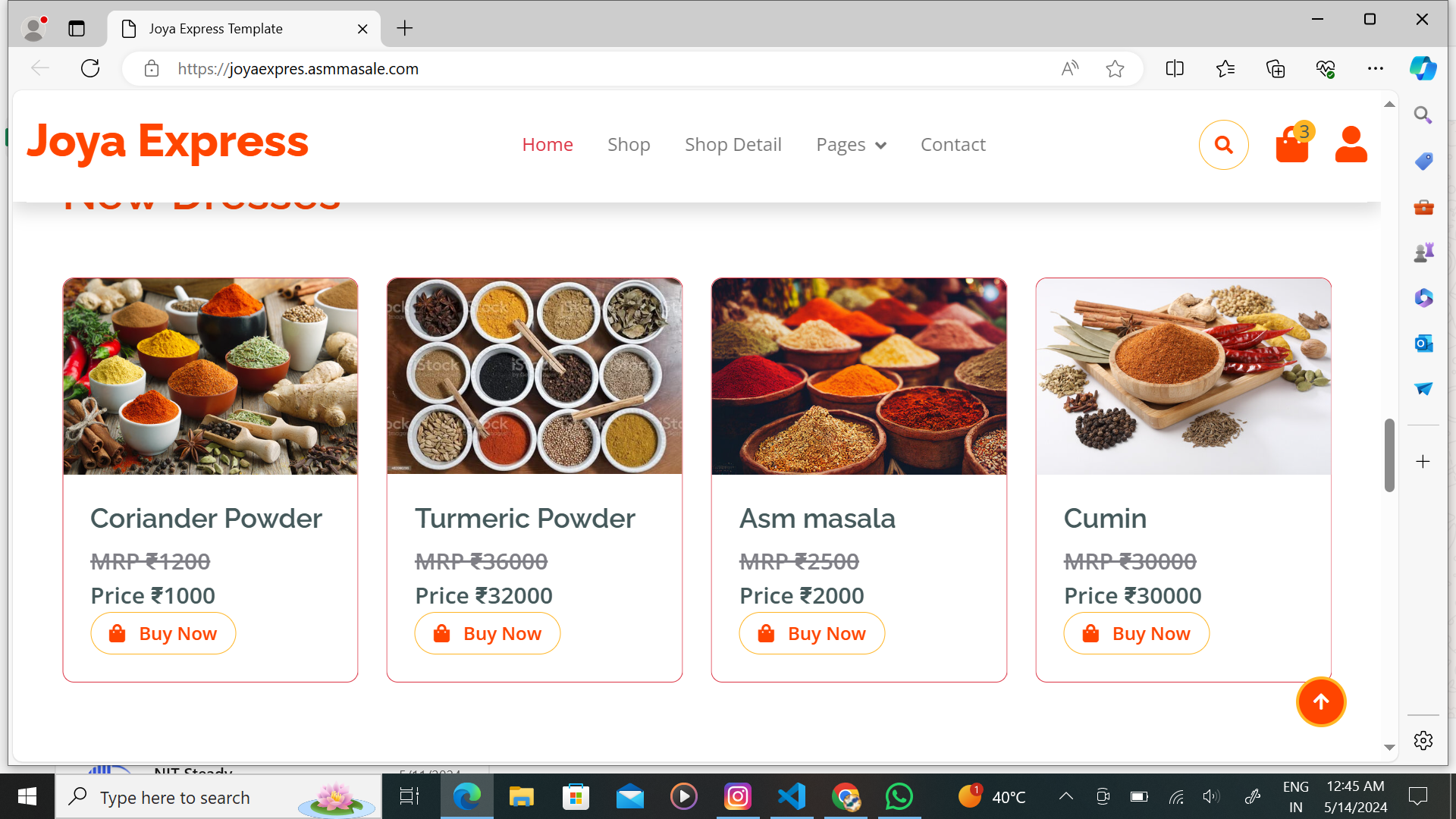This screenshot has width=1456, height=819.
Task: Open the Contact nav link
Action: point(952,145)
